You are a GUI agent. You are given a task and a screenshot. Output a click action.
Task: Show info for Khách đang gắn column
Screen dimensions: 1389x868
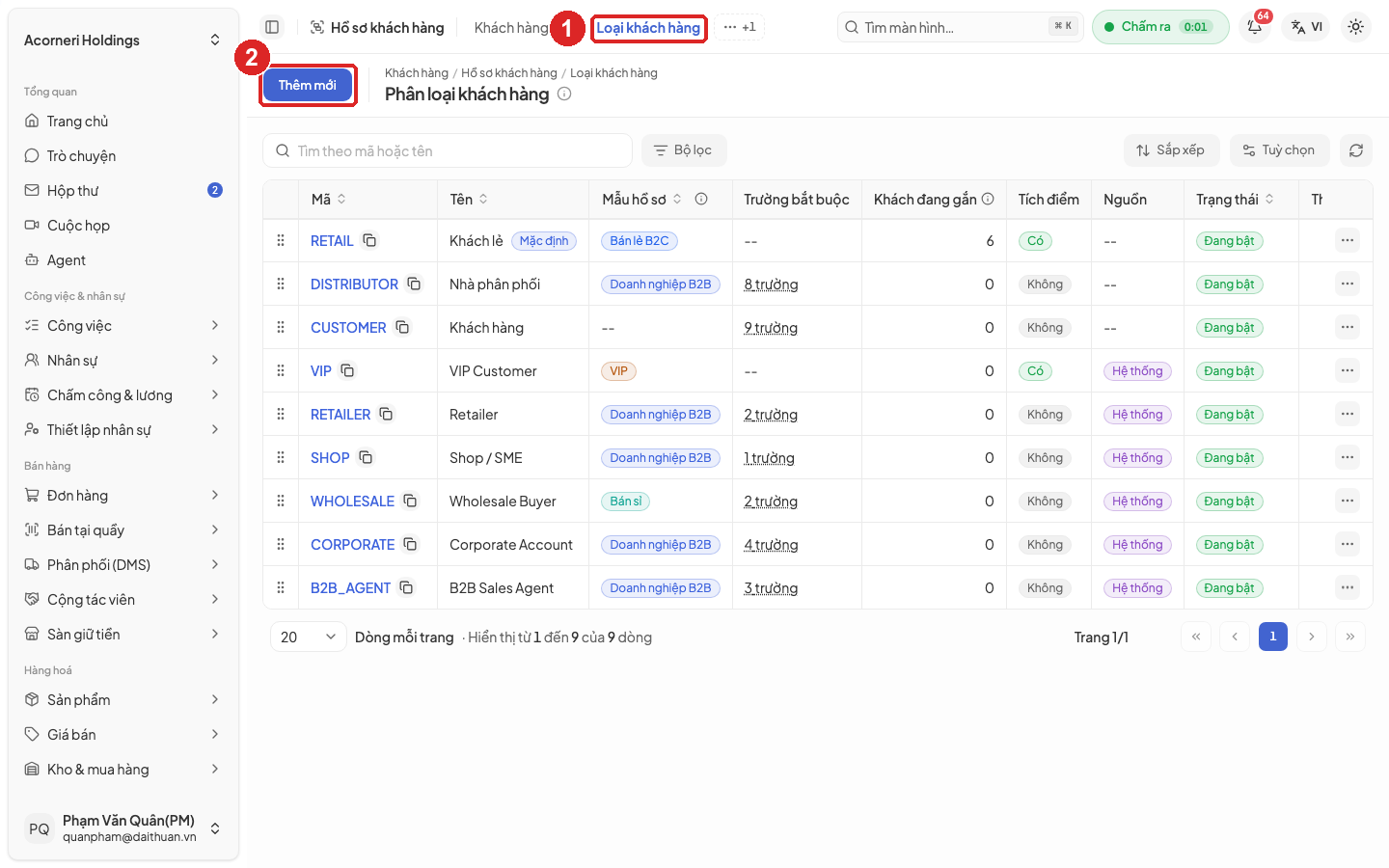coord(988,199)
